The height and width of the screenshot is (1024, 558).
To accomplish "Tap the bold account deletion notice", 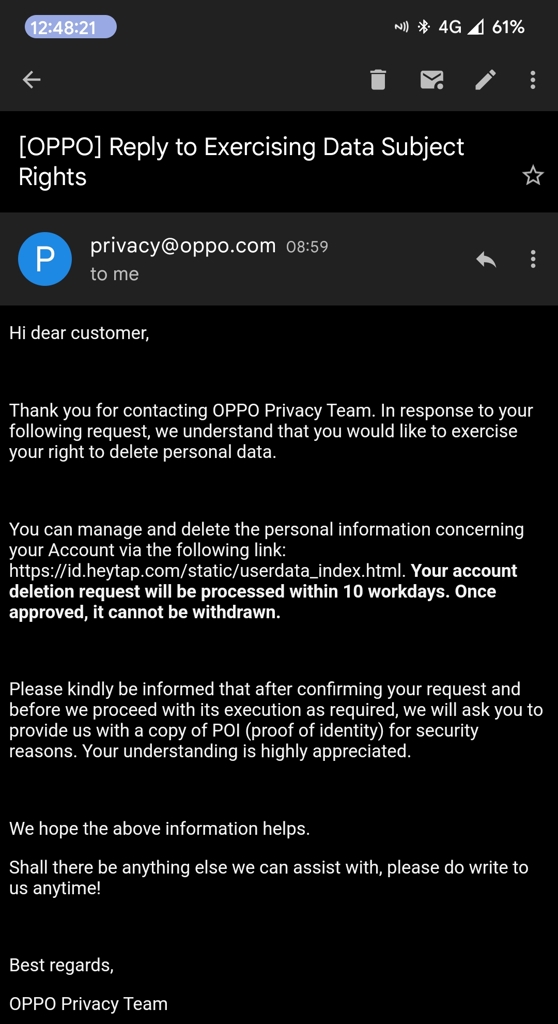I will point(263,592).
